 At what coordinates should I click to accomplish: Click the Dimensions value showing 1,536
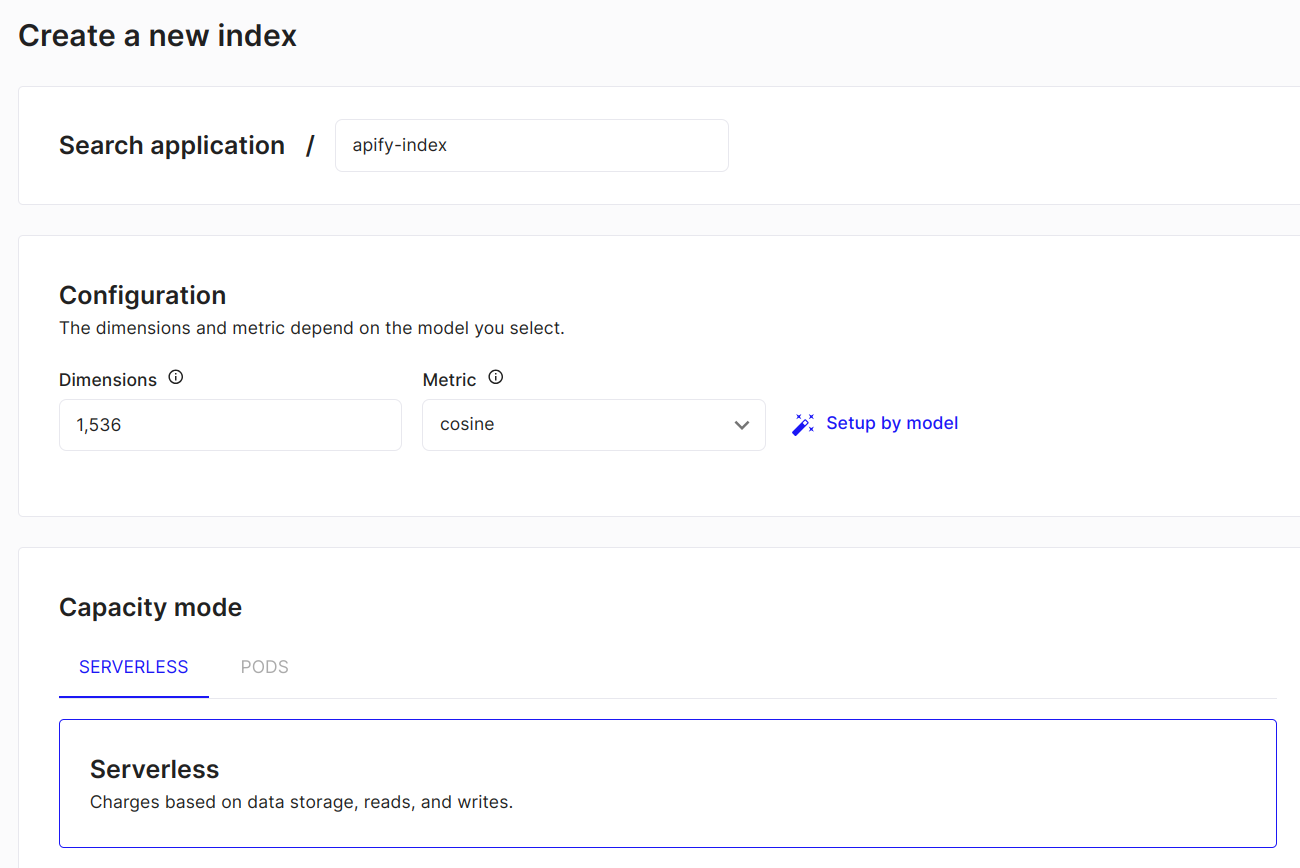[230, 424]
